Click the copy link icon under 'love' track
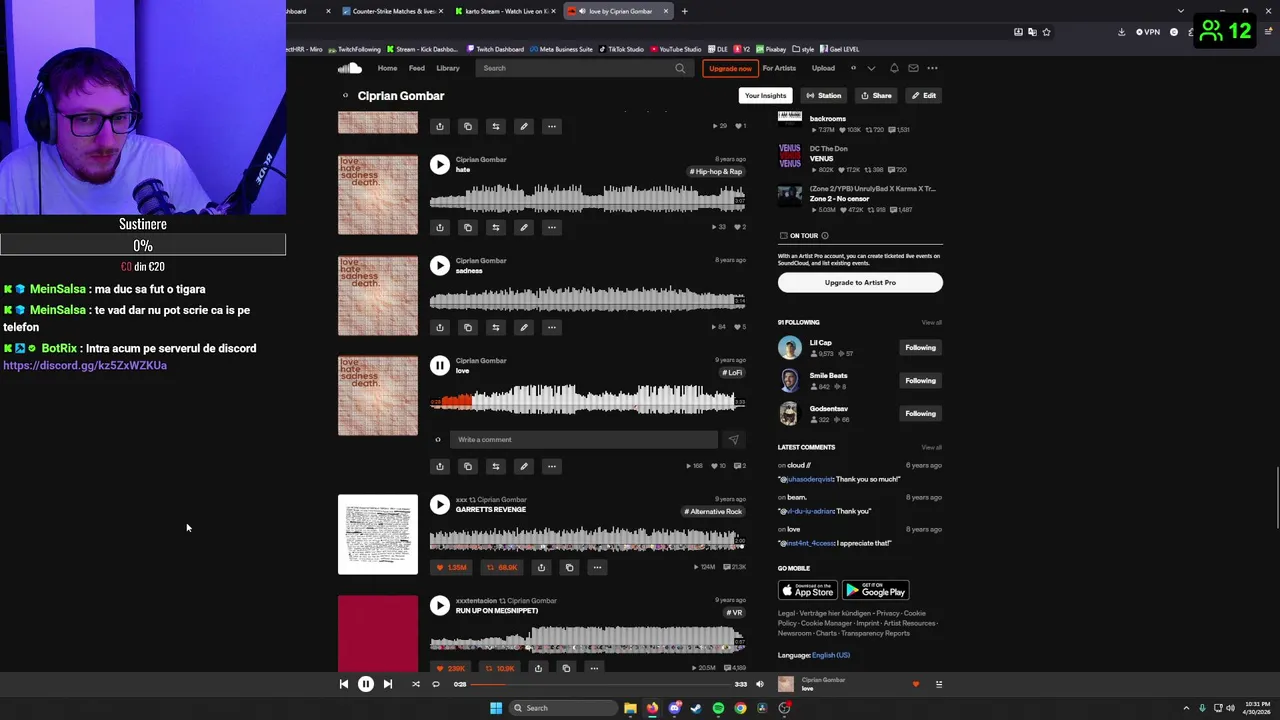This screenshot has height=720, width=1280. click(x=468, y=466)
